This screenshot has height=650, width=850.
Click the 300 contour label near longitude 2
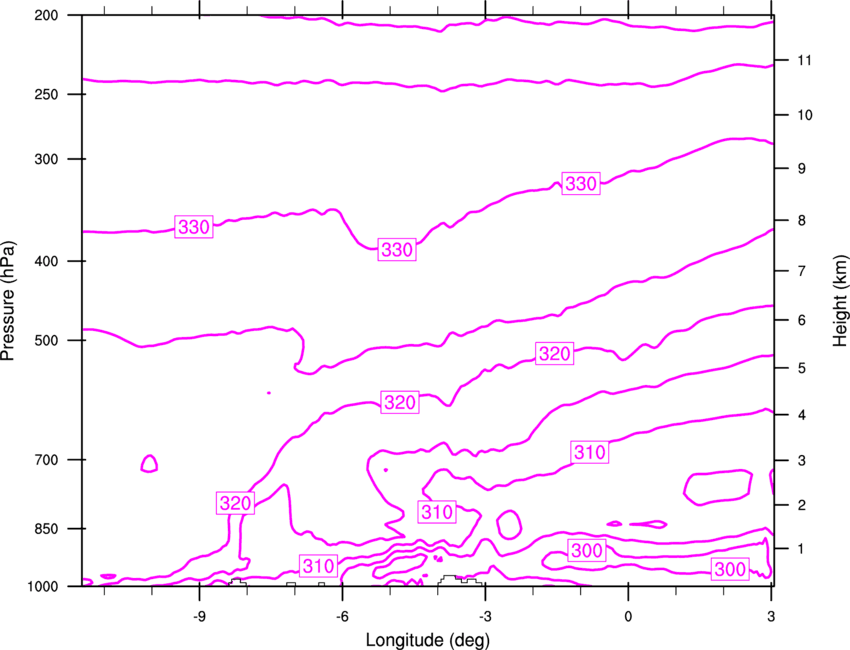[x=730, y=569]
